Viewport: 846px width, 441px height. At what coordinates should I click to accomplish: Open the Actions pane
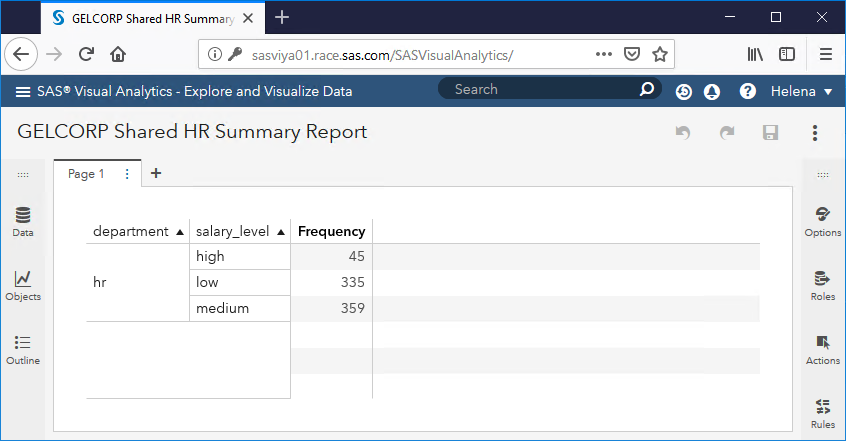823,349
